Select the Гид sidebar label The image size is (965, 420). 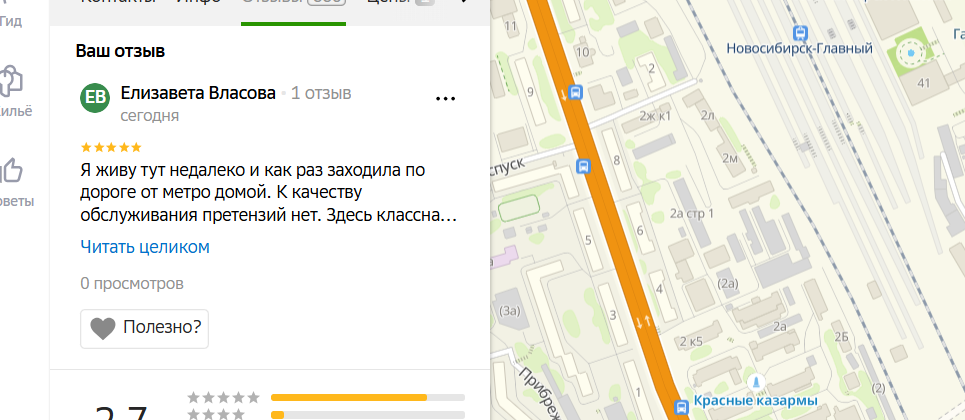point(11,22)
